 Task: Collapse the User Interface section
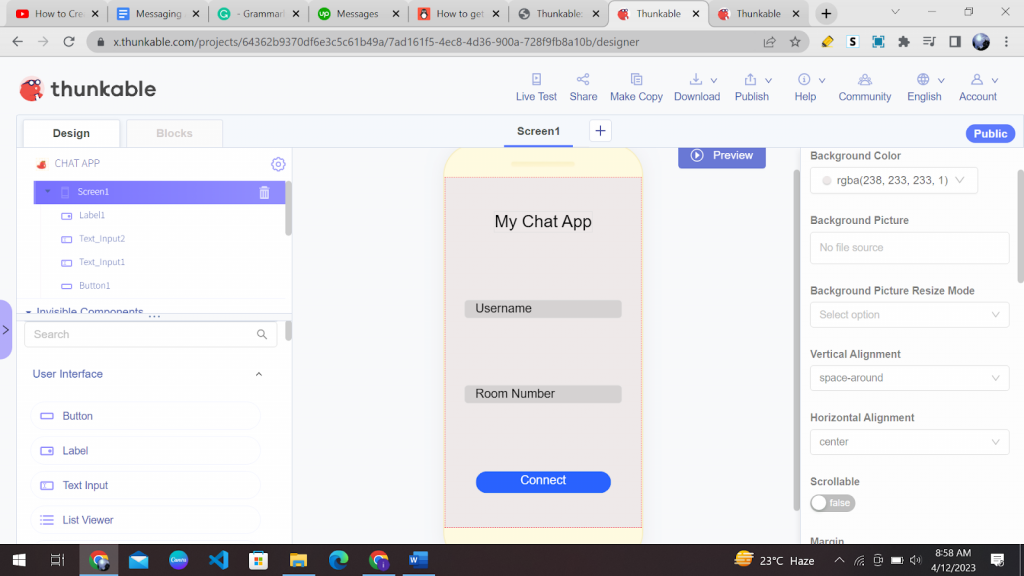(x=259, y=374)
